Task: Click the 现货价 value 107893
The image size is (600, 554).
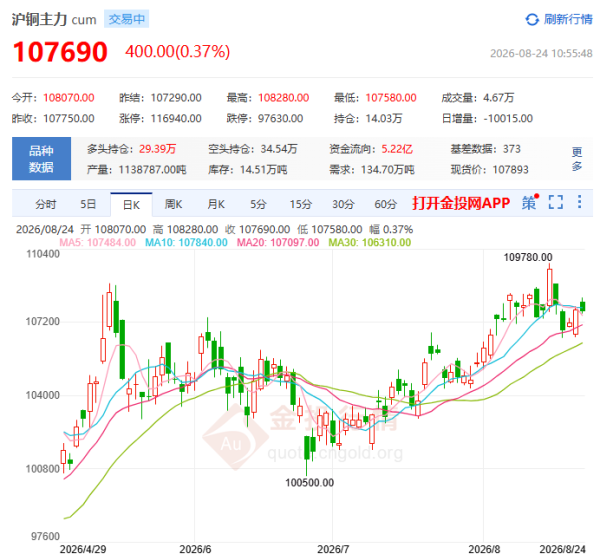Action: [510, 169]
